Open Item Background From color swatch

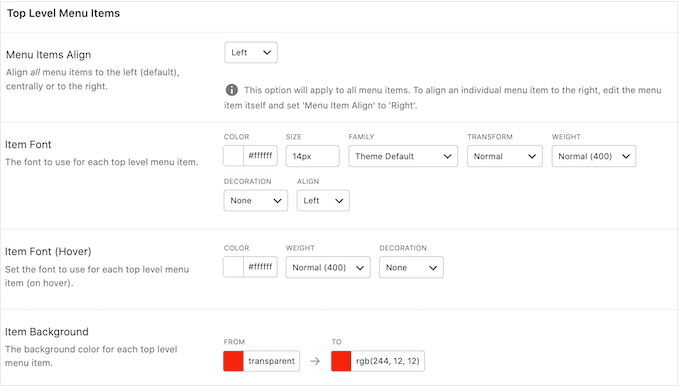233,361
